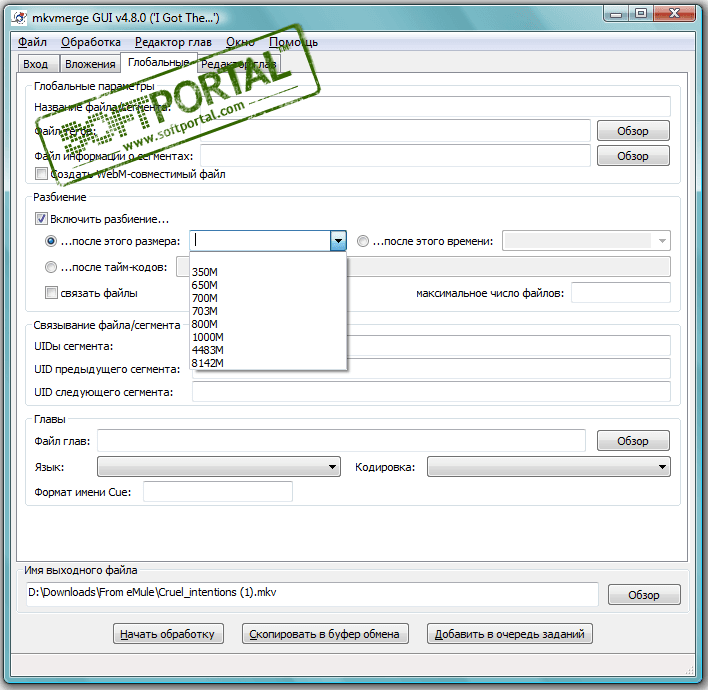Choose 703M from the size list

[268, 311]
